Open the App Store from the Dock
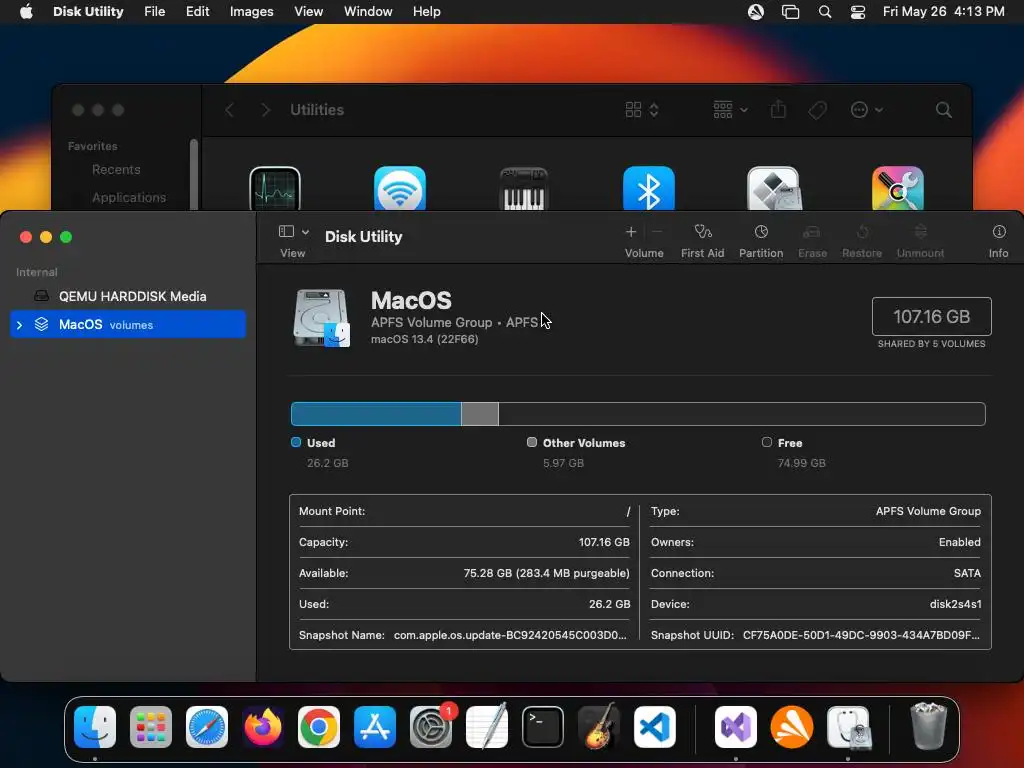This screenshot has width=1024, height=768. (375, 727)
